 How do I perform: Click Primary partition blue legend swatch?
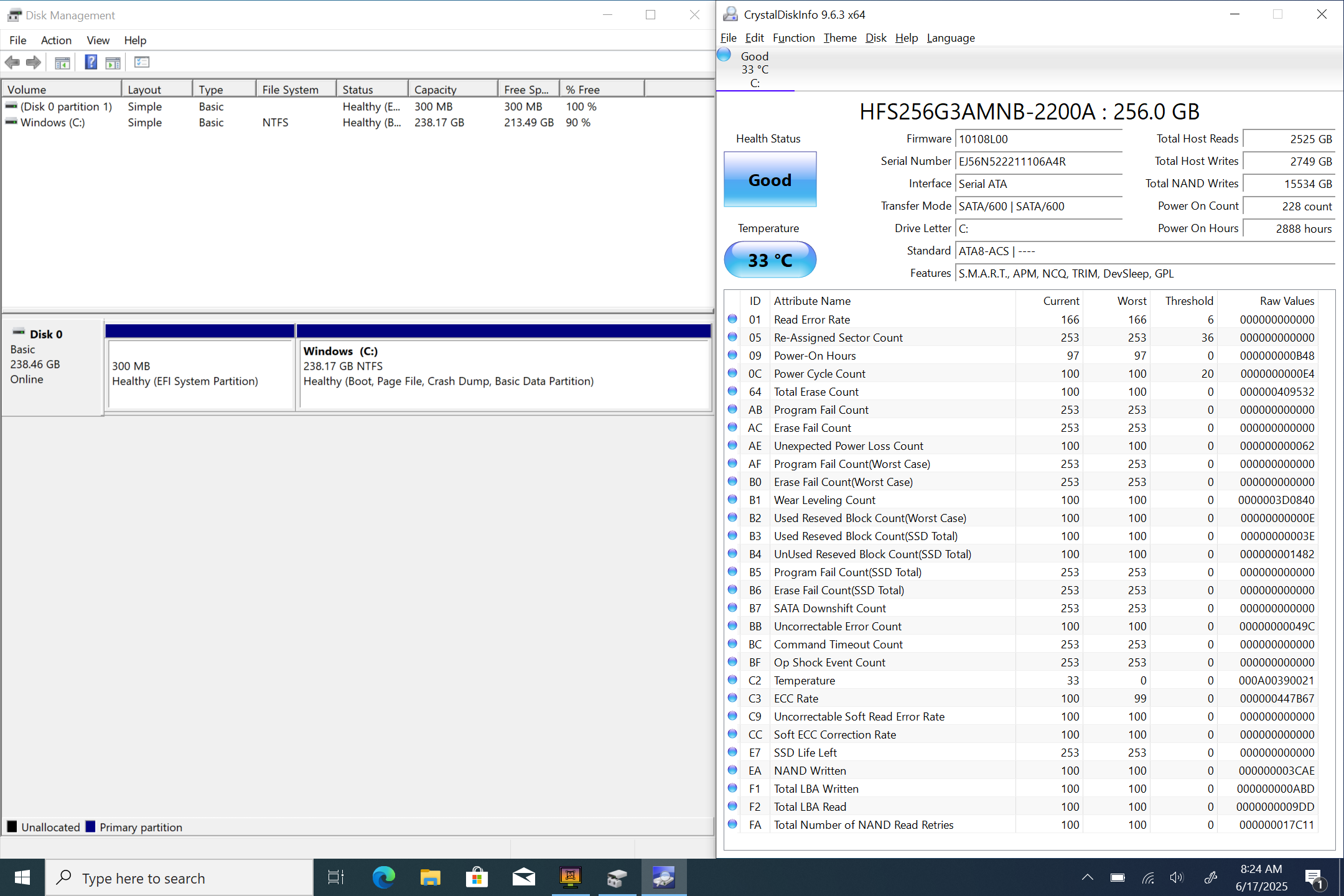pos(90,827)
